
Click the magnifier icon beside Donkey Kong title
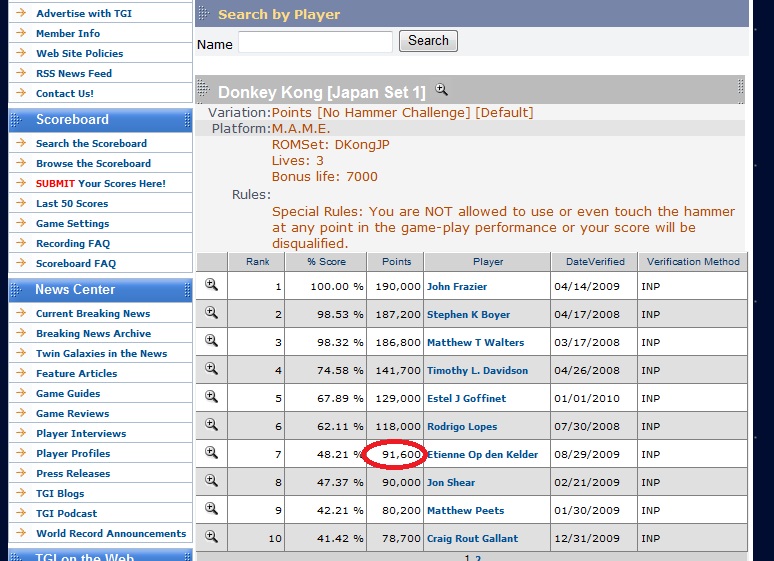coord(441,89)
